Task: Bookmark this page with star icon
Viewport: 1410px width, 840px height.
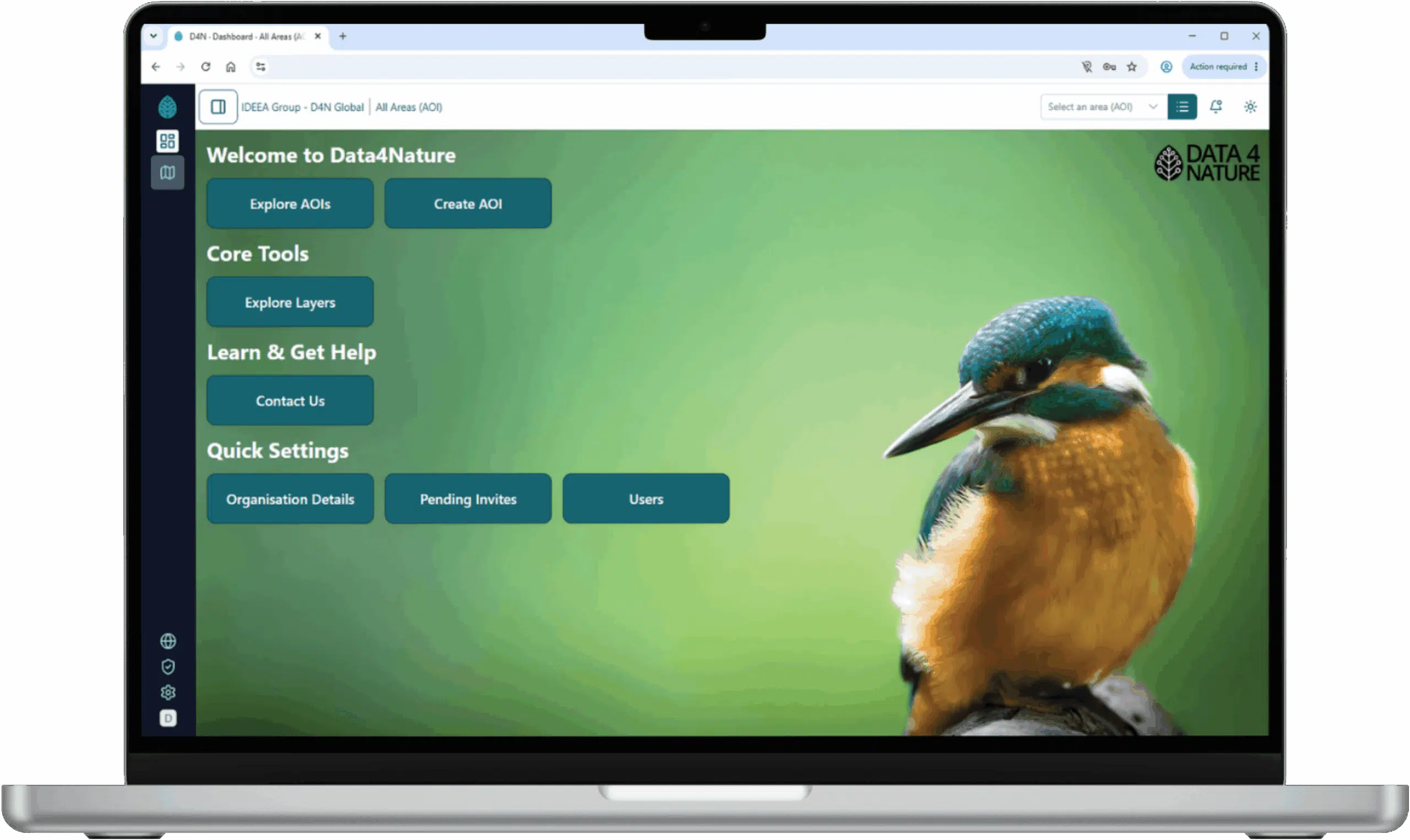Action: tap(1132, 67)
